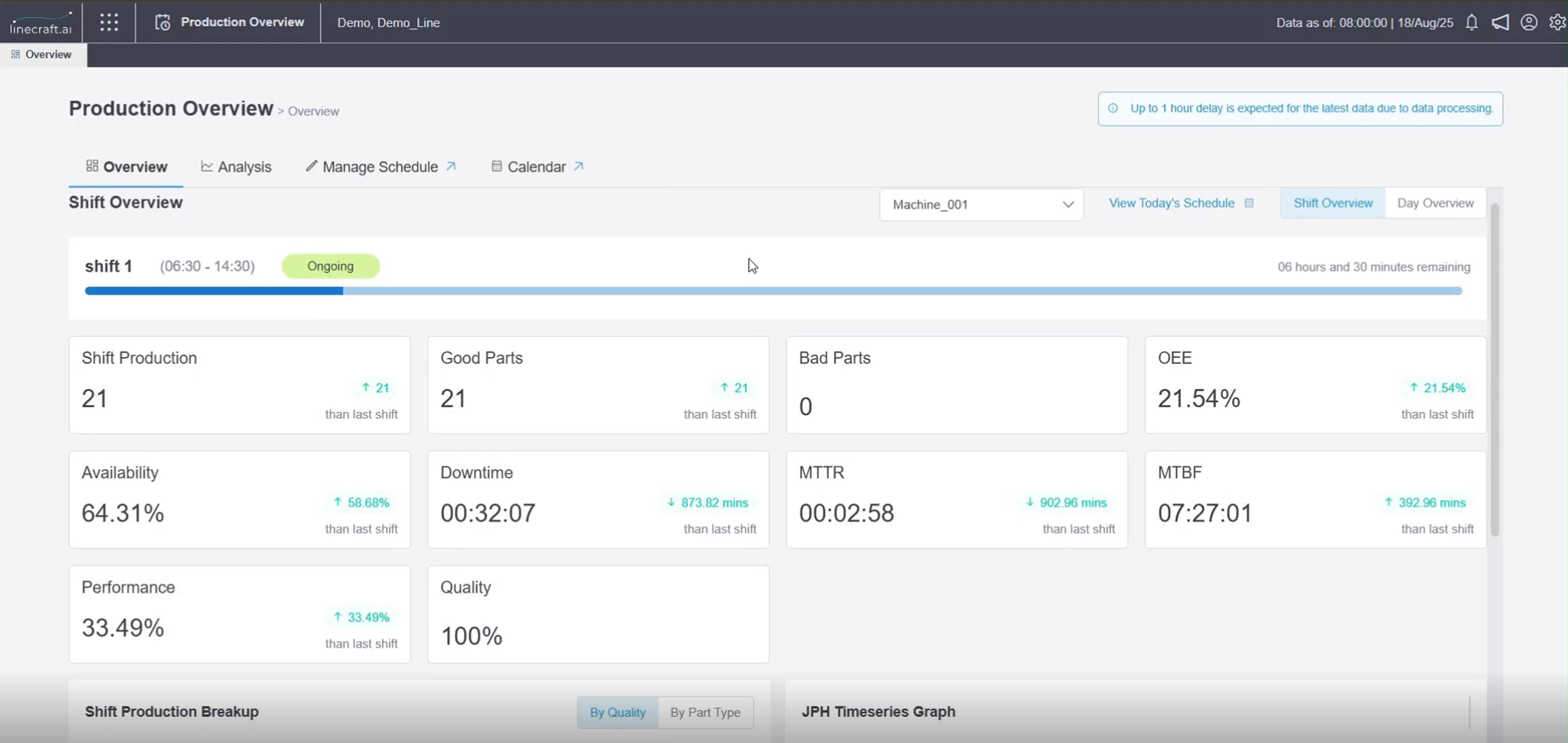The image size is (1568, 743).
Task: Click the announcements megaphone icon
Action: 1500,22
